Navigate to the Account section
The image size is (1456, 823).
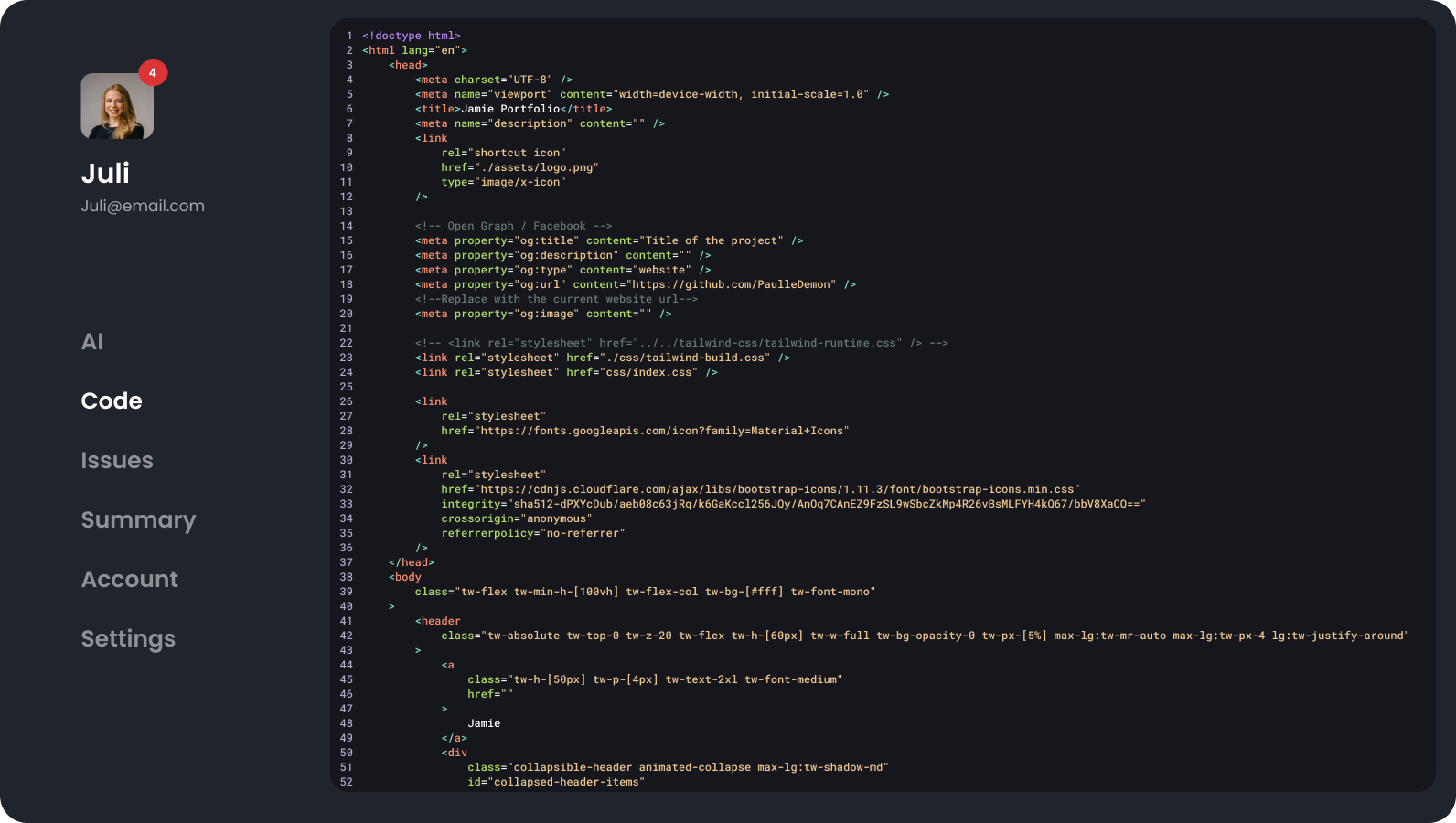[130, 580]
